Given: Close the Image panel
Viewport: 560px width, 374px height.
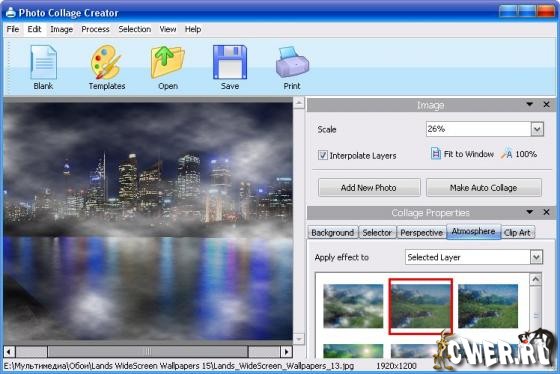Looking at the screenshot, I should click(546, 104).
